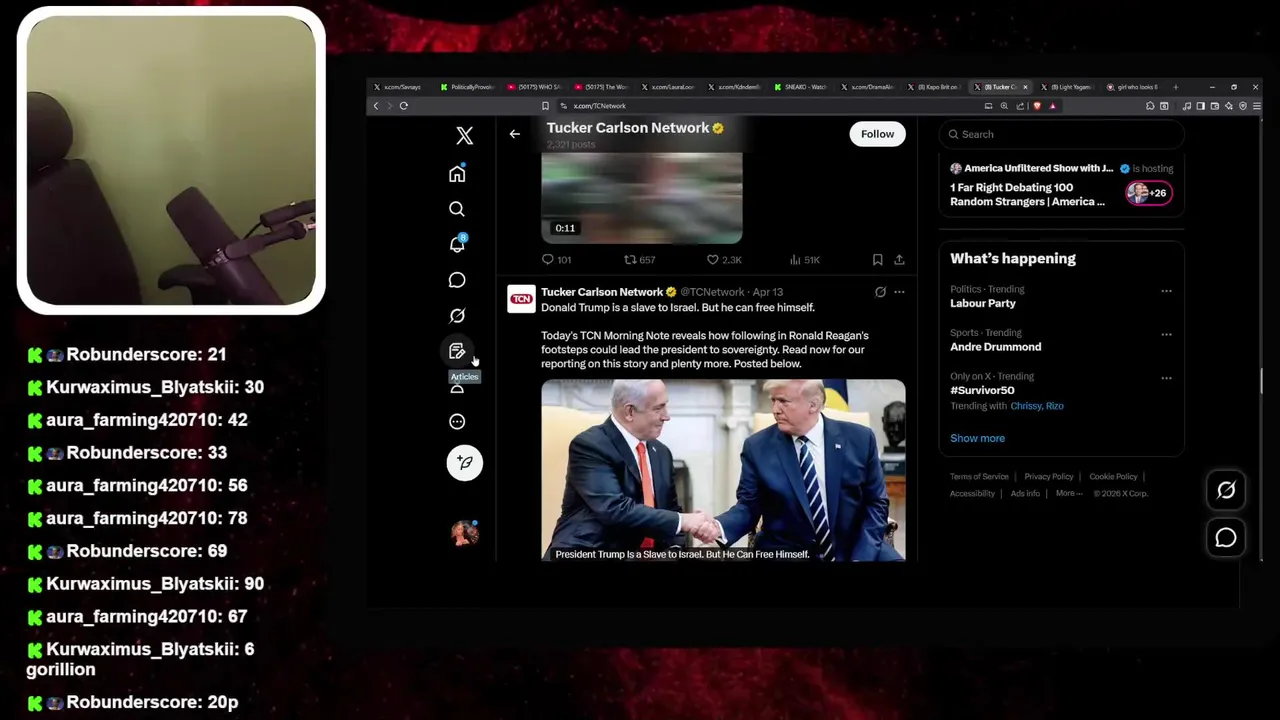The width and height of the screenshot is (1280, 720).
Task: Open floating chat button at right
Action: (1226, 538)
